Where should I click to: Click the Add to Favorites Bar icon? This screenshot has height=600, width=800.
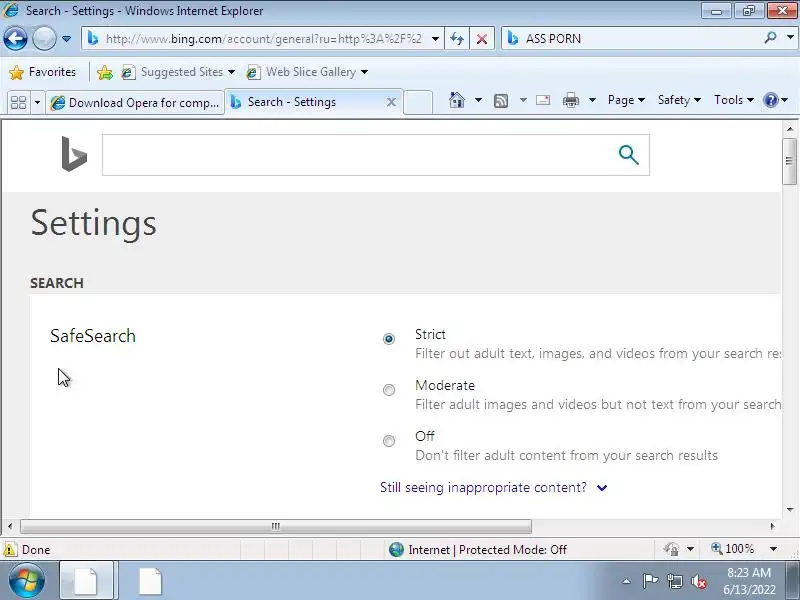pos(105,72)
